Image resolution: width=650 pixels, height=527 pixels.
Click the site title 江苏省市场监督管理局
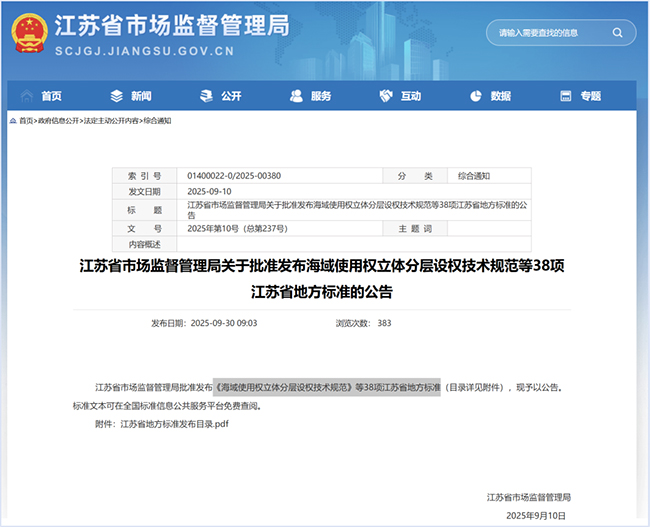pyautogui.click(x=170, y=24)
